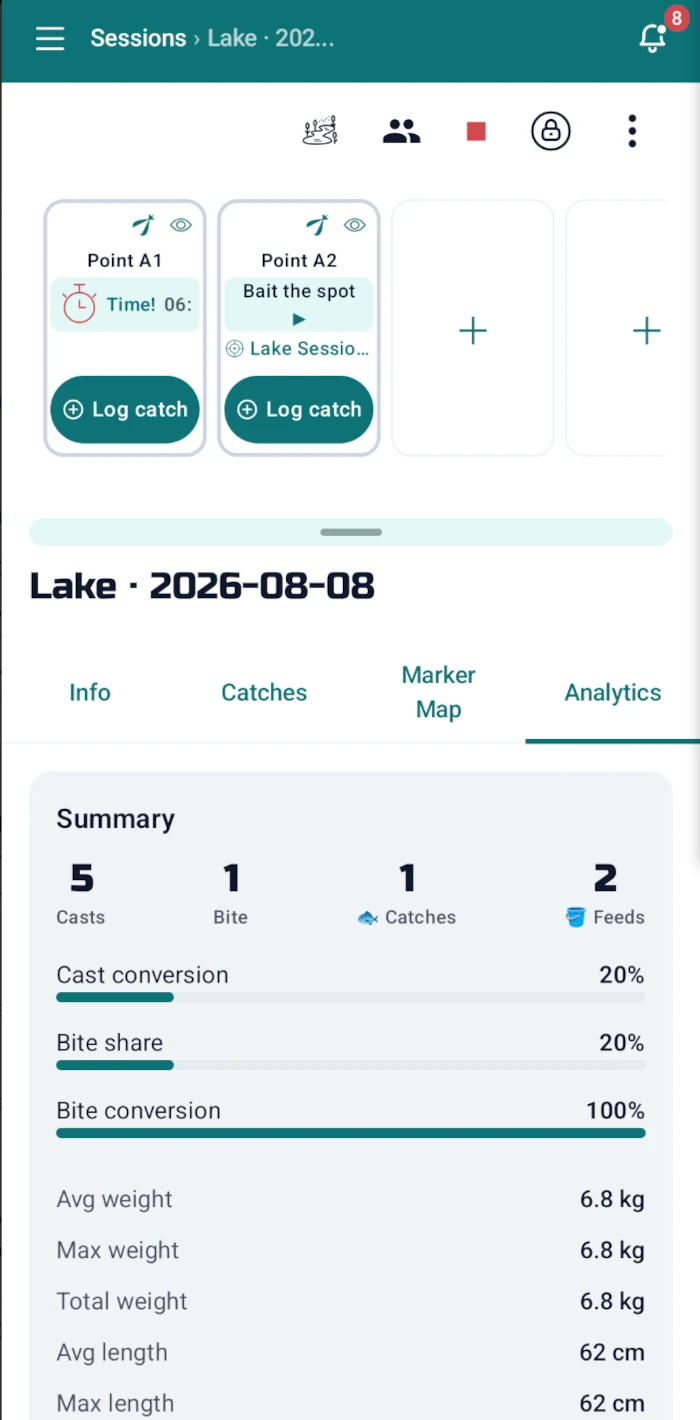Open the session participants people icon
The height and width of the screenshot is (1420, 700).
point(401,131)
